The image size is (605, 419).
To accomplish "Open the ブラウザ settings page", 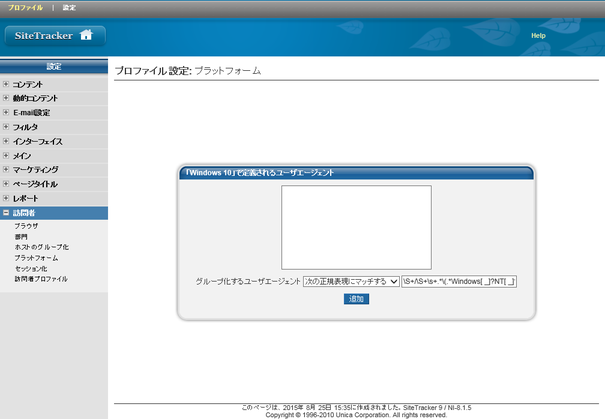I will [26, 226].
